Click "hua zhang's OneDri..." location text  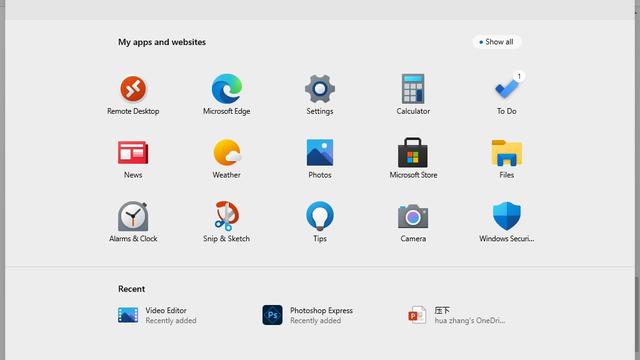click(x=470, y=321)
